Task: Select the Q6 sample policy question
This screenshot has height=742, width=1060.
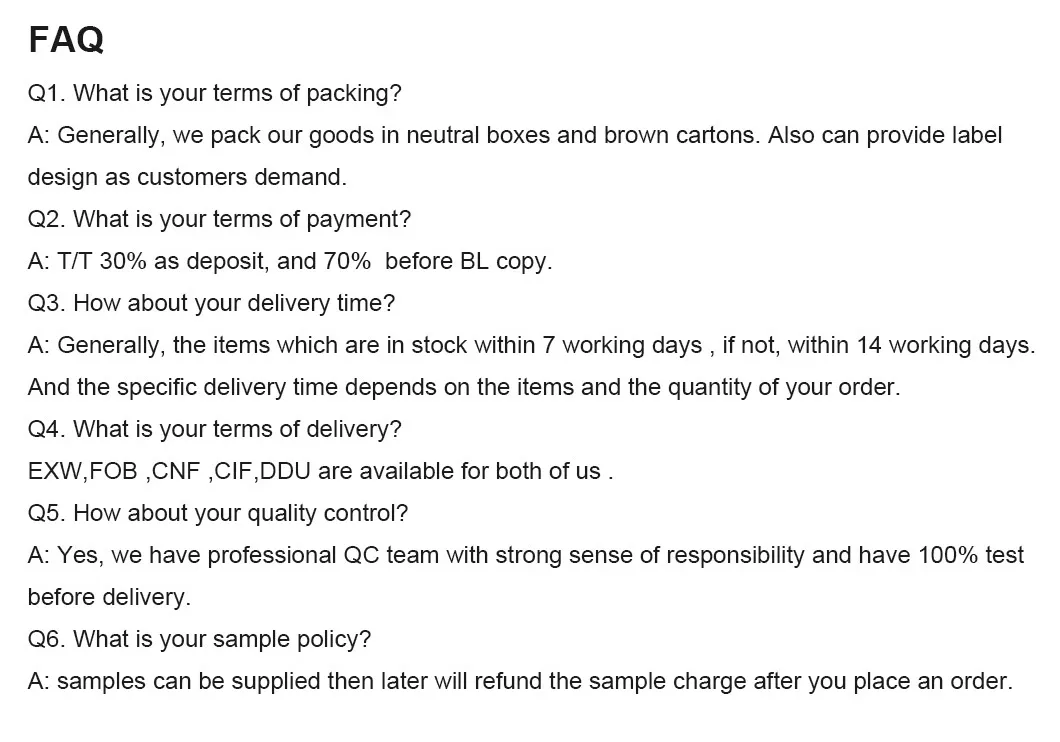Action: (x=199, y=639)
